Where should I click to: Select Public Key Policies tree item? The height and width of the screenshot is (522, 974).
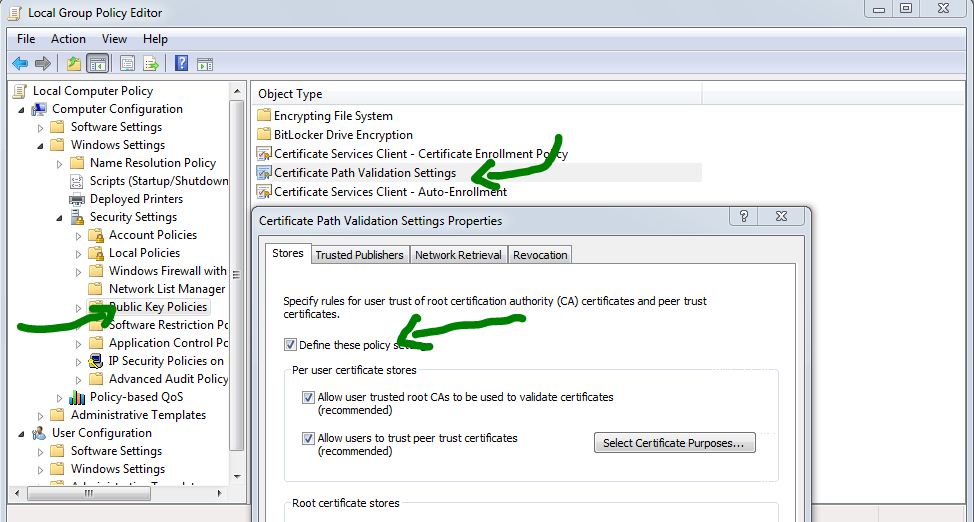pyautogui.click(x=158, y=307)
